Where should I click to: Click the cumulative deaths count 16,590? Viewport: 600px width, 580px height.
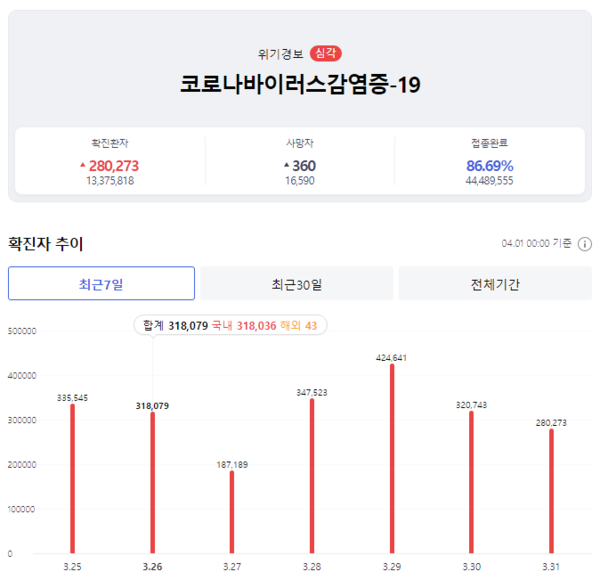coord(300,181)
